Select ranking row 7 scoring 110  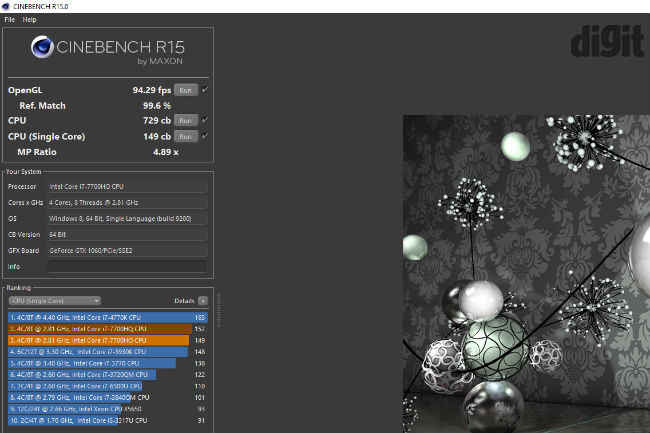(108, 386)
